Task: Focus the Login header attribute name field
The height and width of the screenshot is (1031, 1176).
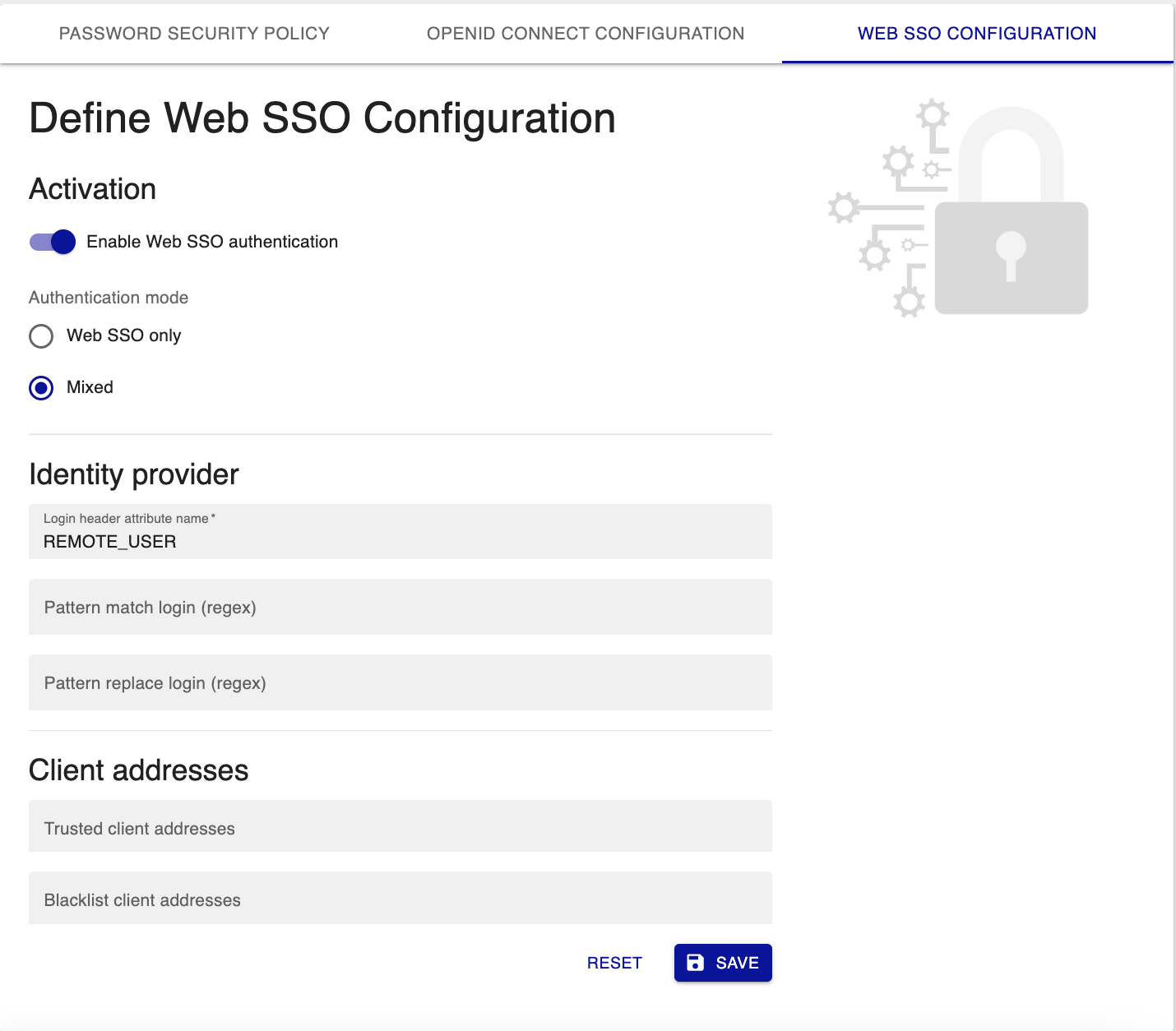Action: [x=400, y=541]
